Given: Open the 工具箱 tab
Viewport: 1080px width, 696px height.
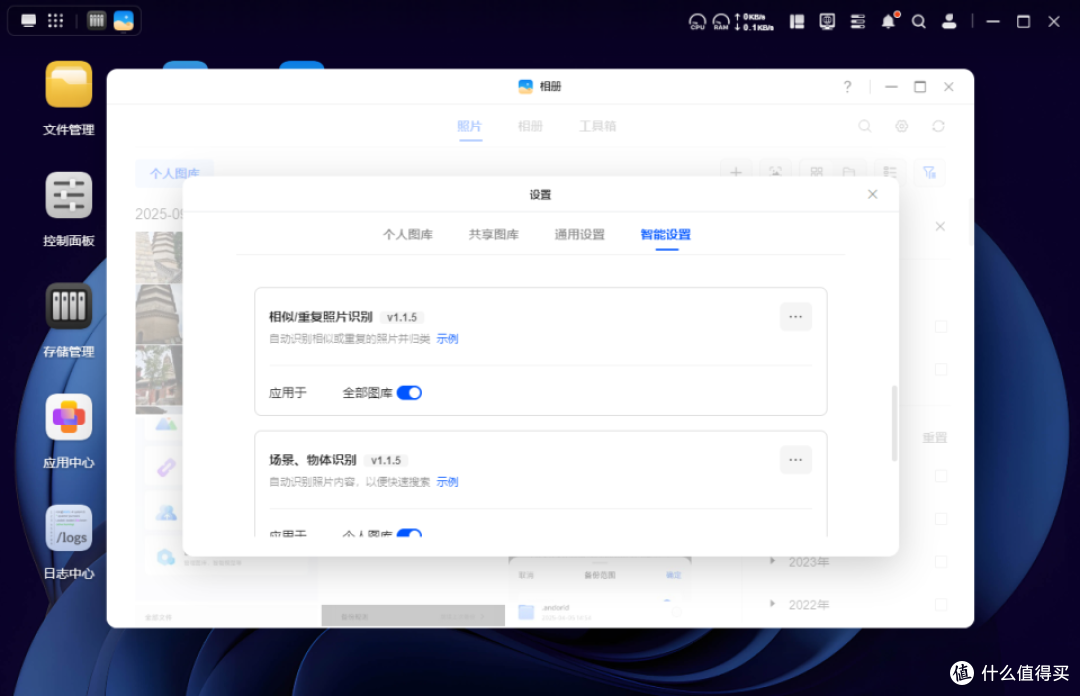Looking at the screenshot, I should click(597, 126).
